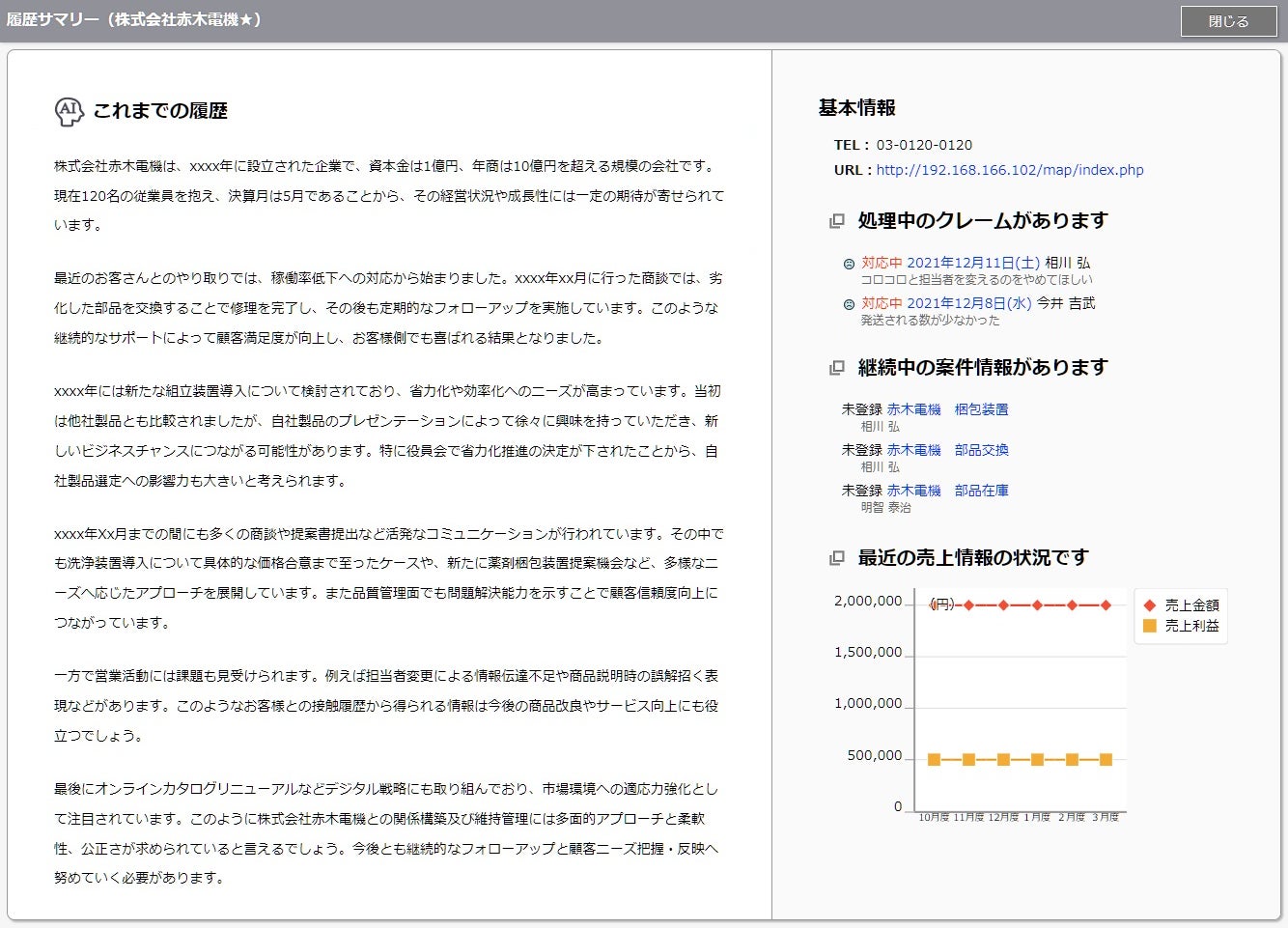Screen dimensions: 1288x928
Task: Select the 売上利益 data point for 1月度
Action: (1037, 760)
